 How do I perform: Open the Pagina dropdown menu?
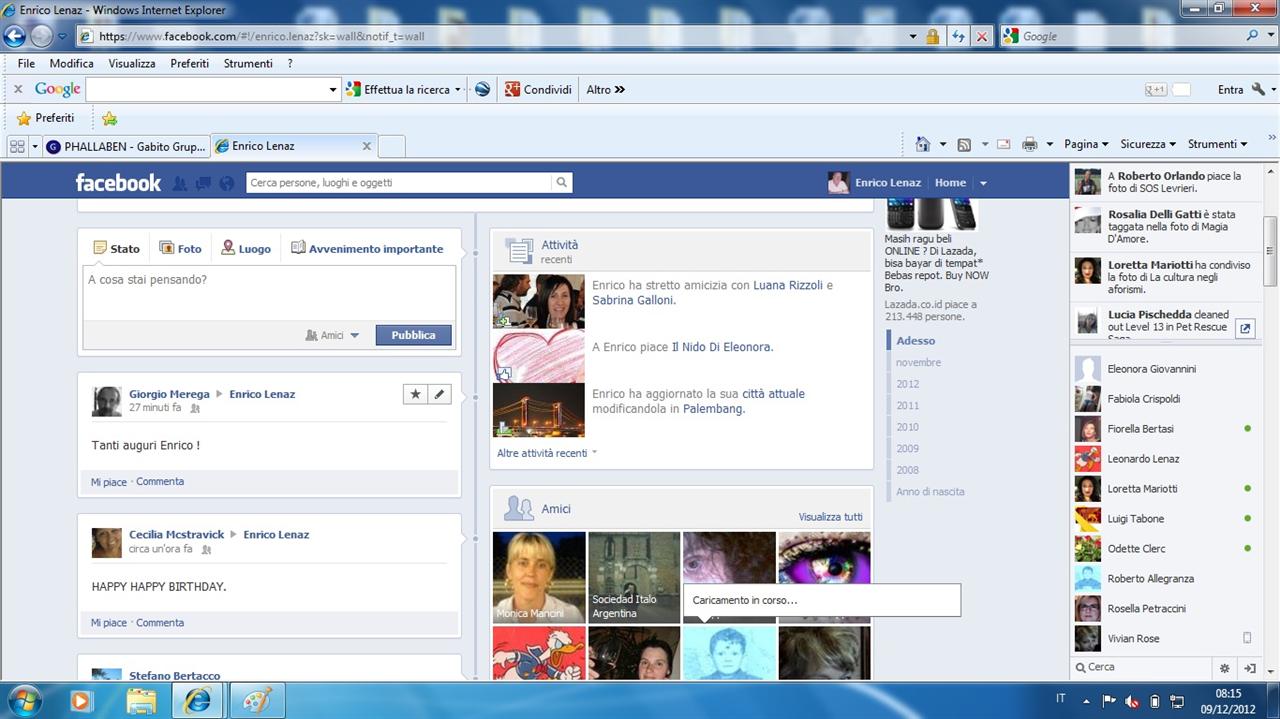point(1087,144)
